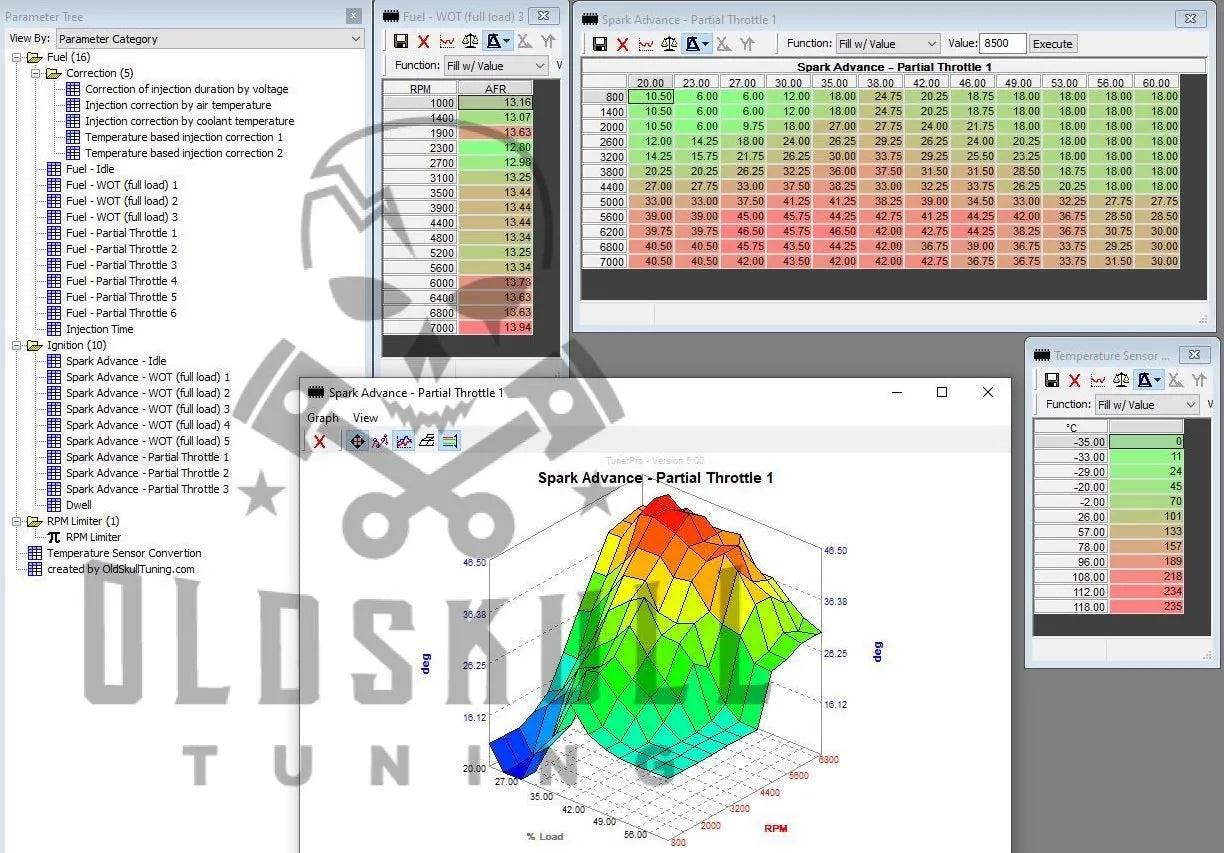This screenshot has width=1224, height=853.
Task: Open the View menu in graph window
Action: 365,418
